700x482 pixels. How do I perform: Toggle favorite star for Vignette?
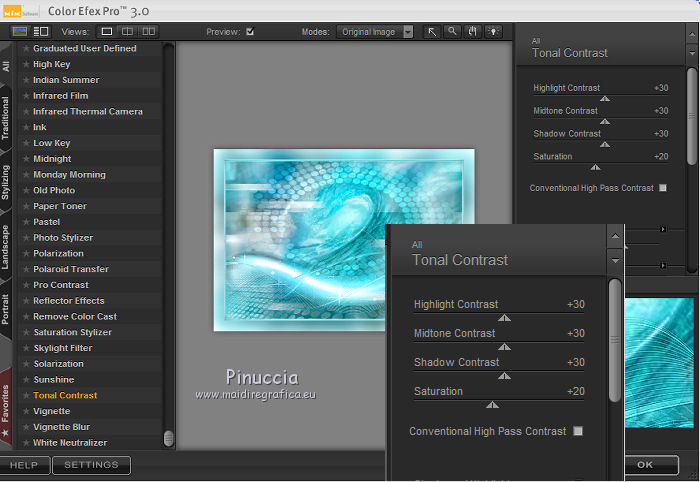(x=26, y=411)
